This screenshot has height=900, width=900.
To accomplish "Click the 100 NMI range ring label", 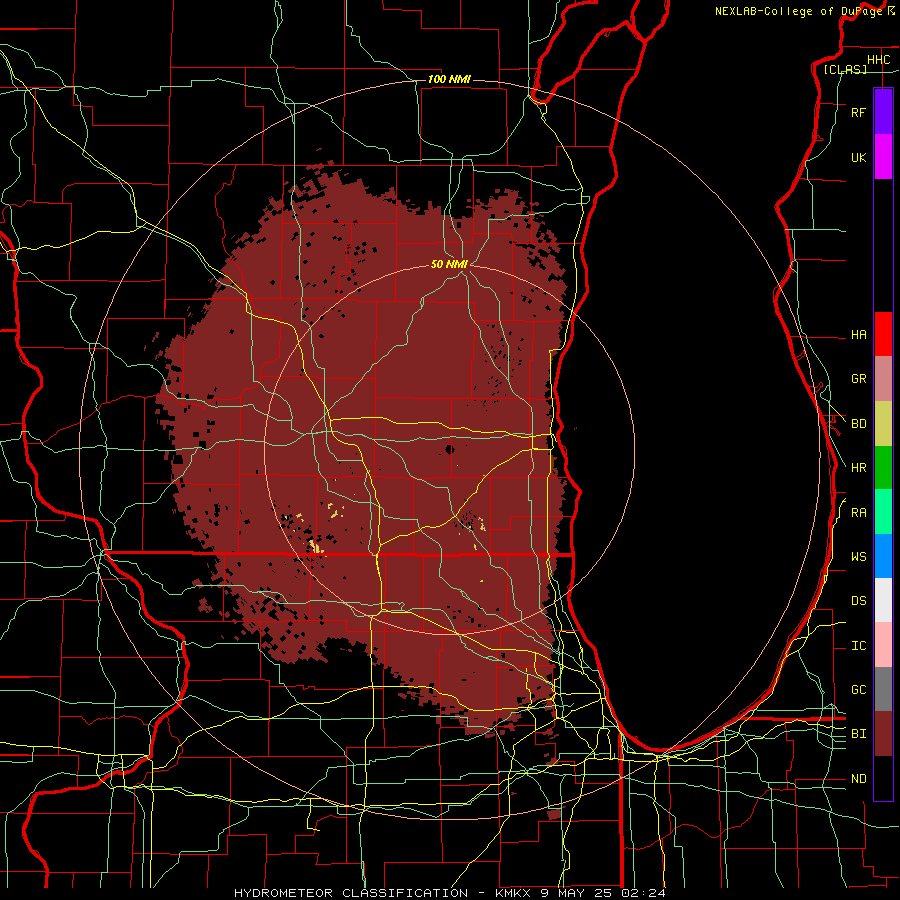I will coord(449,79).
